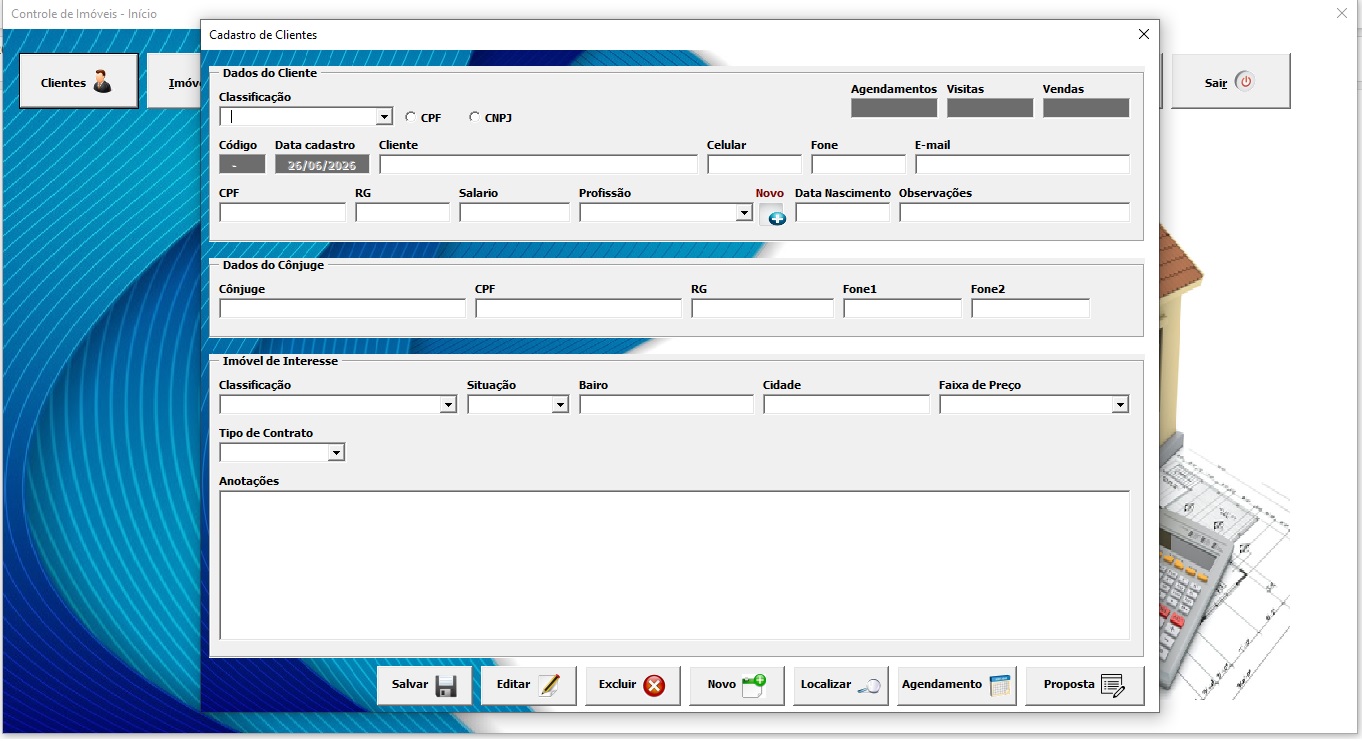1362x741 pixels.
Task: Click the Salvar button with floppy disk
Action: (424, 686)
